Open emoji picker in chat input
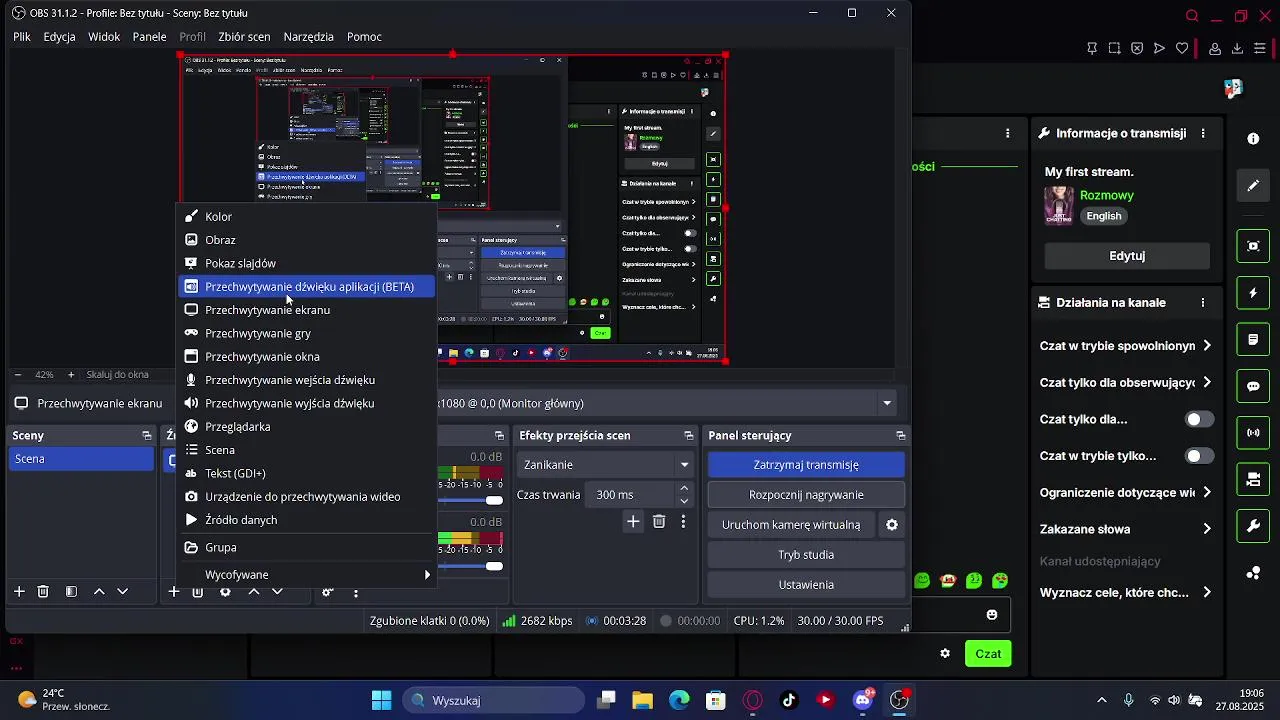 [992, 615]
